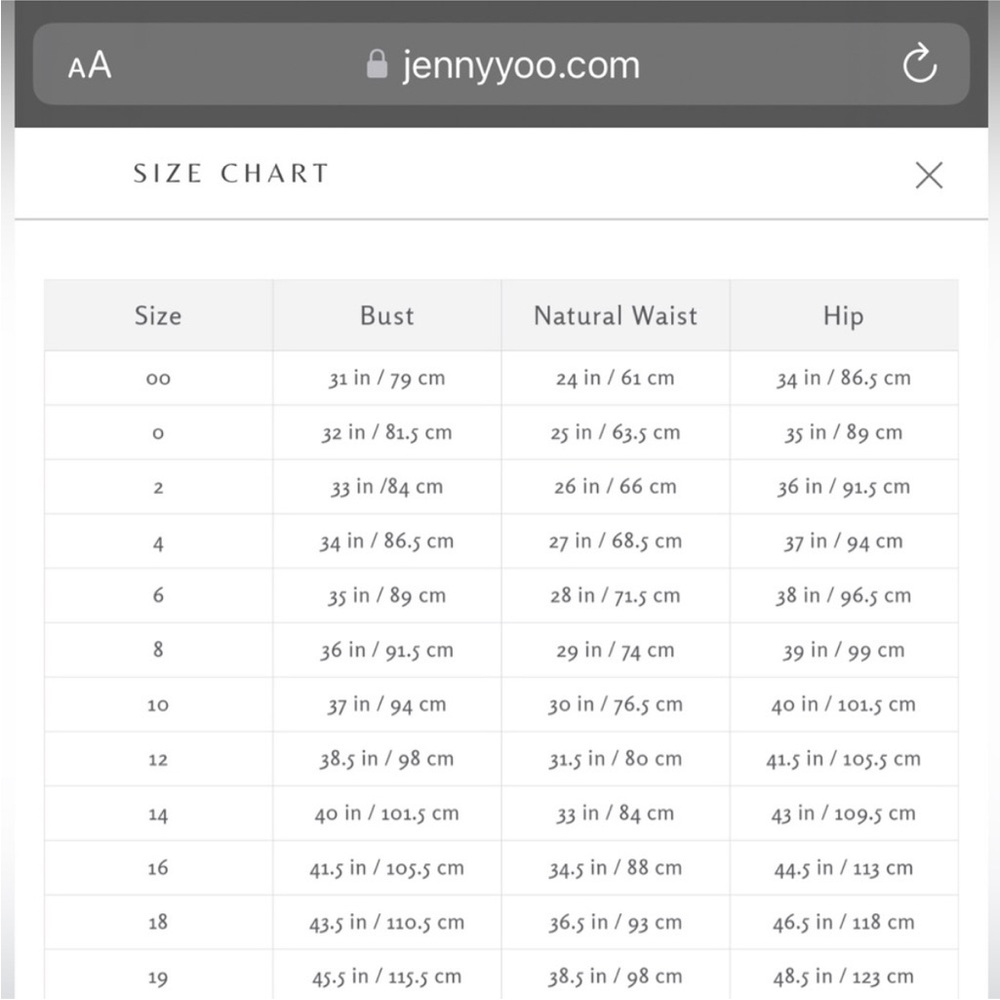Click the size 16 row label

tap(158, 868)
